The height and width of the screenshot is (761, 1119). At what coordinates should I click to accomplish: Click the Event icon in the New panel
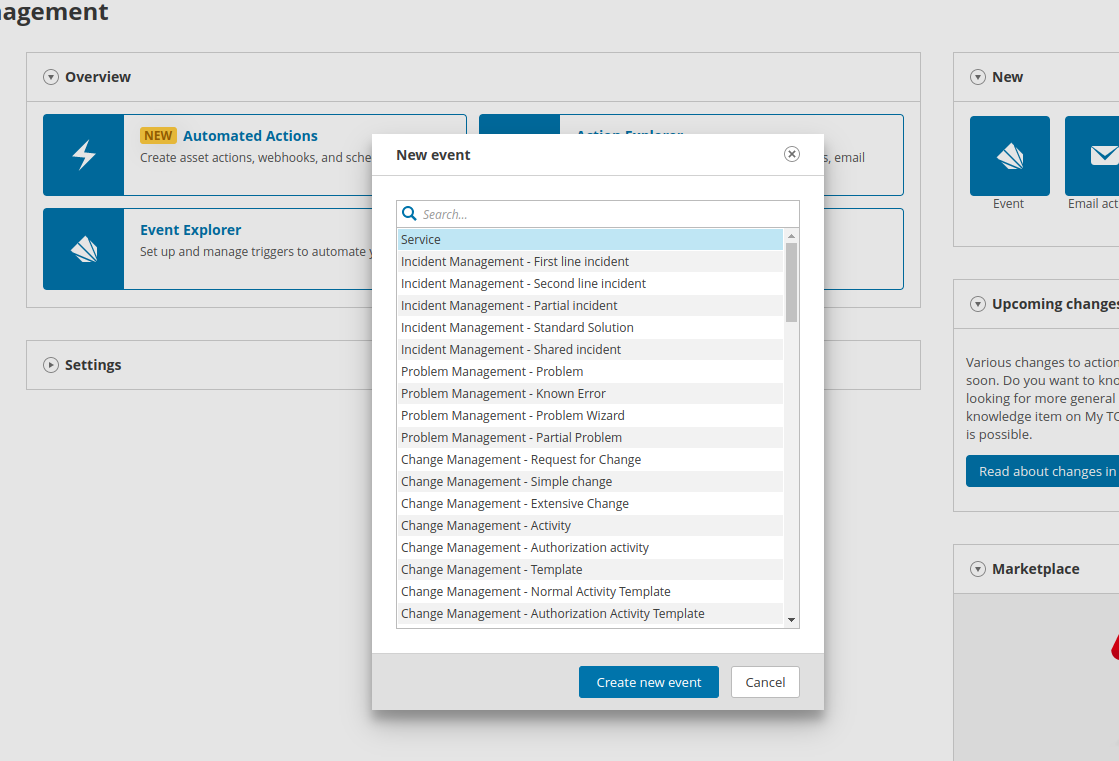1009,155
